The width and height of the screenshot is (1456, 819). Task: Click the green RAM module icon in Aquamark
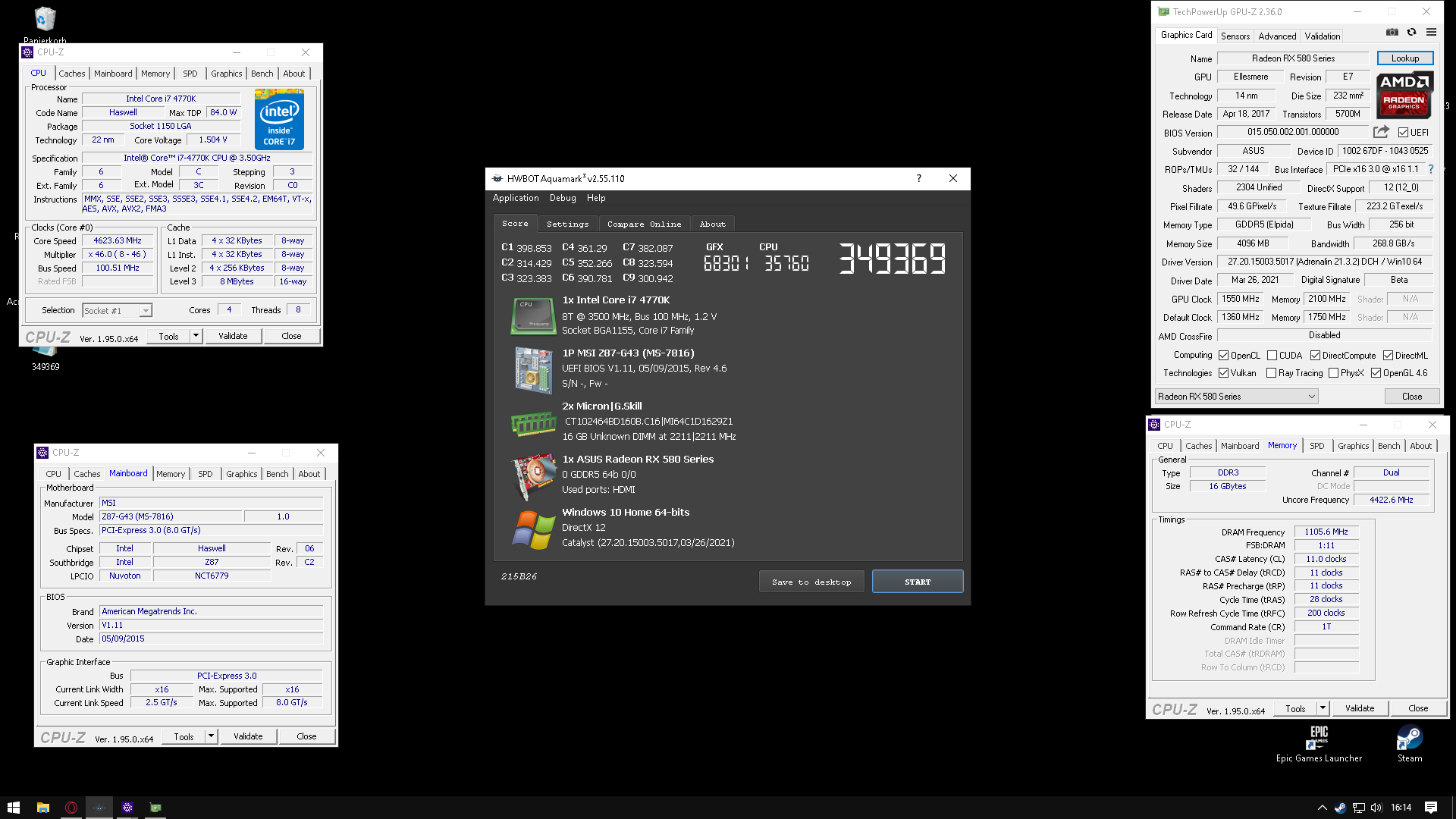tap(533, 423)
